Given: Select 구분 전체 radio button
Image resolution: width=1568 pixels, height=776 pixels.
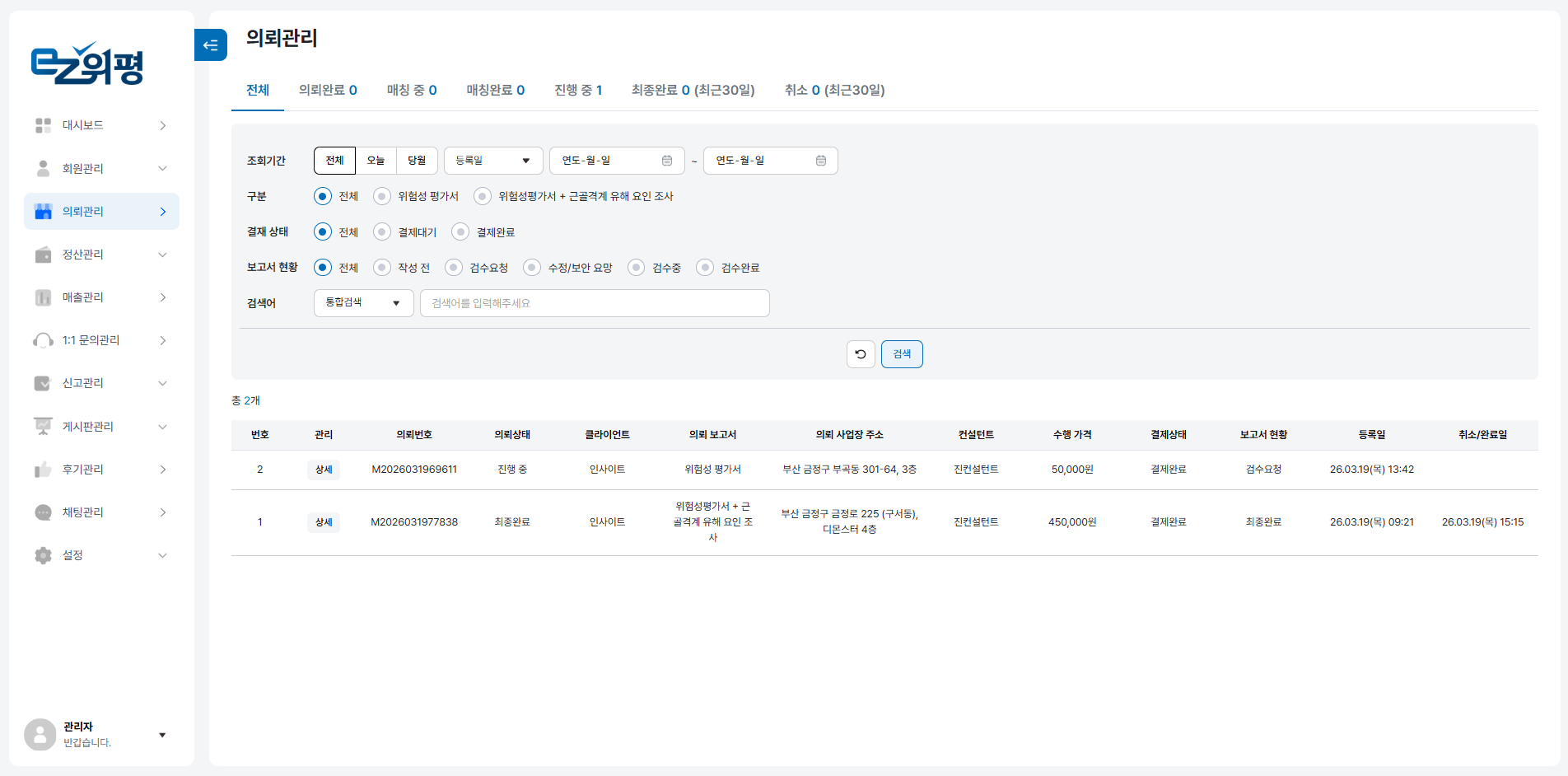Looking at the screenshot, I should (323, 196).
